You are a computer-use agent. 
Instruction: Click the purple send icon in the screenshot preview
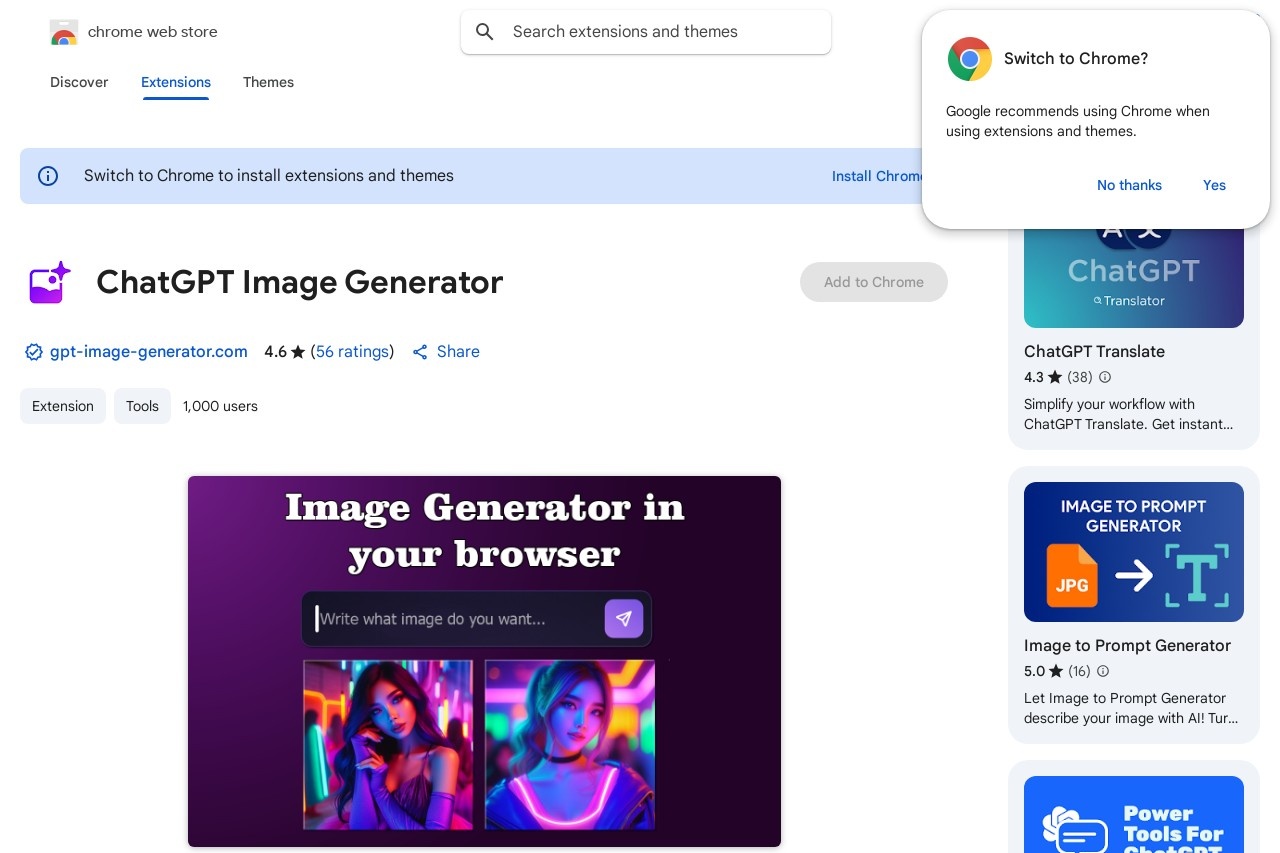[624, 619]
